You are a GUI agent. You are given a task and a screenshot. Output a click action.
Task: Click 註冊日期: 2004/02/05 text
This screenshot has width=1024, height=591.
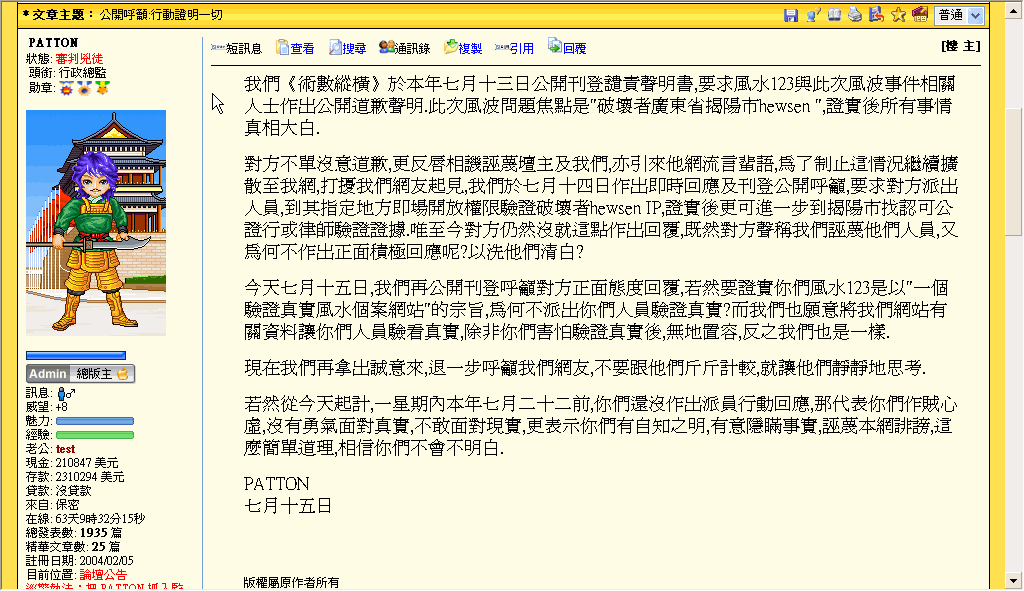click(80, 561)
